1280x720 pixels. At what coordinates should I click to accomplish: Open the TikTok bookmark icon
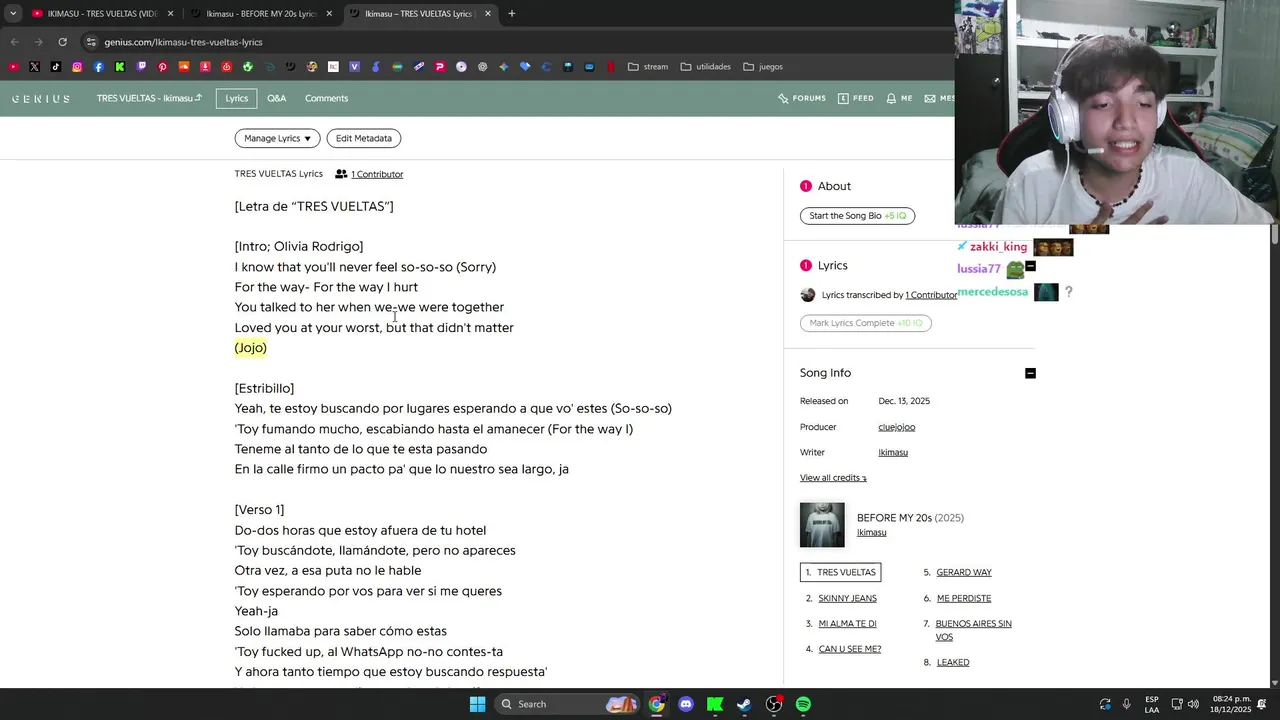pyautogui.click(x=56, y=67)
